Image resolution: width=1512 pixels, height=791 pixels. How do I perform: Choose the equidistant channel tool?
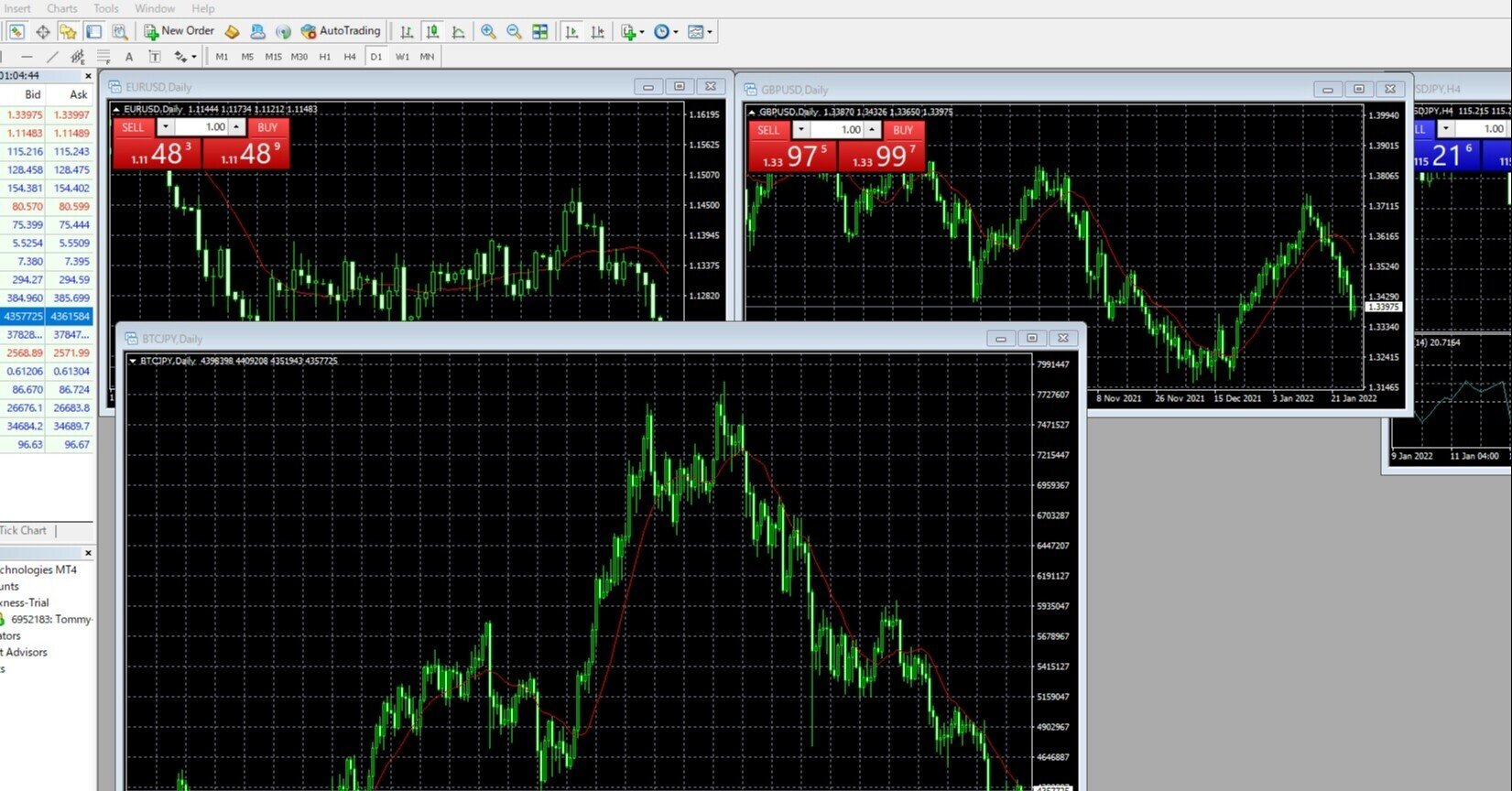click(x=78, y=57)
